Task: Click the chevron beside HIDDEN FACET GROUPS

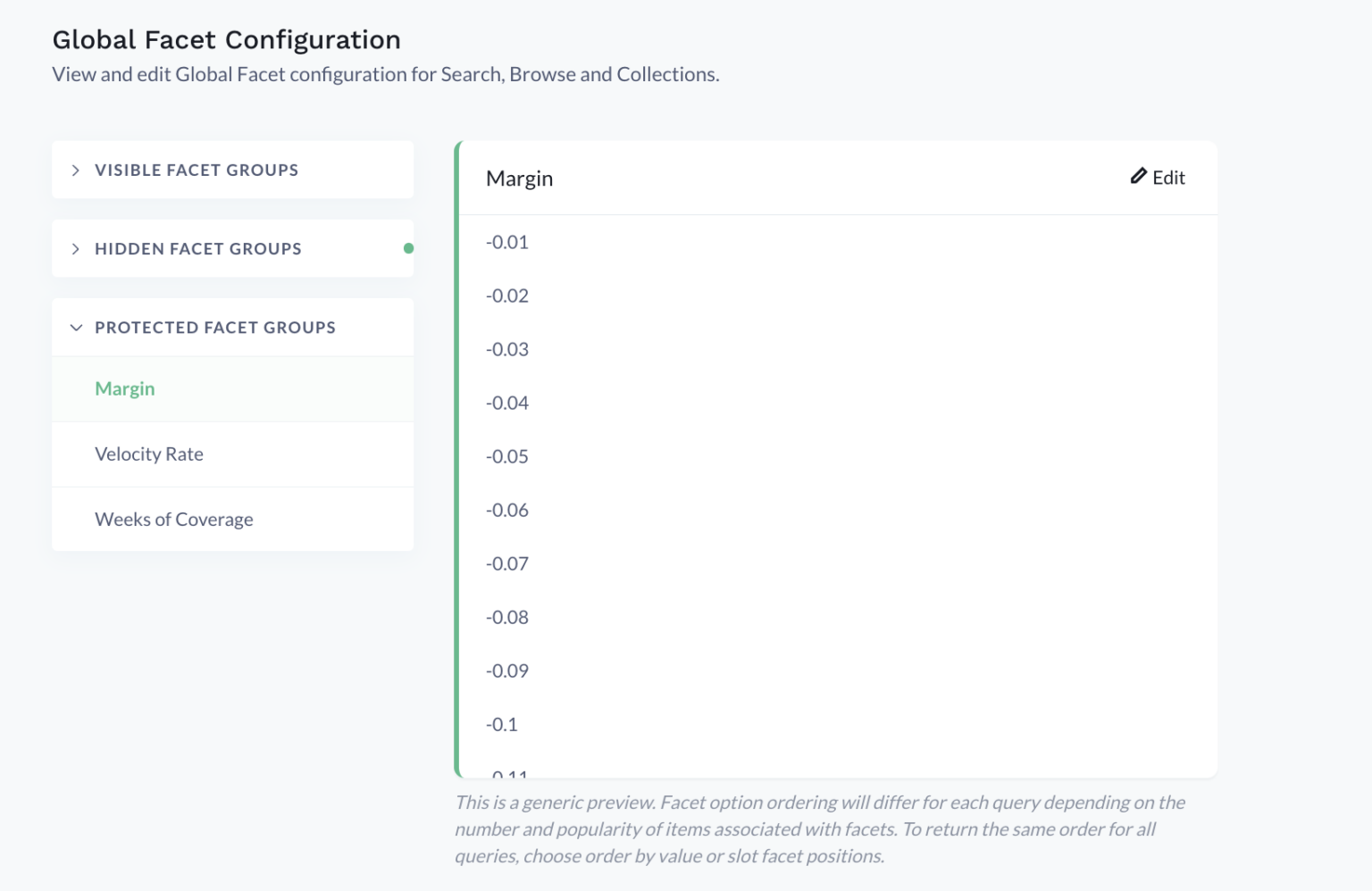Action: (x=75, y=248)
